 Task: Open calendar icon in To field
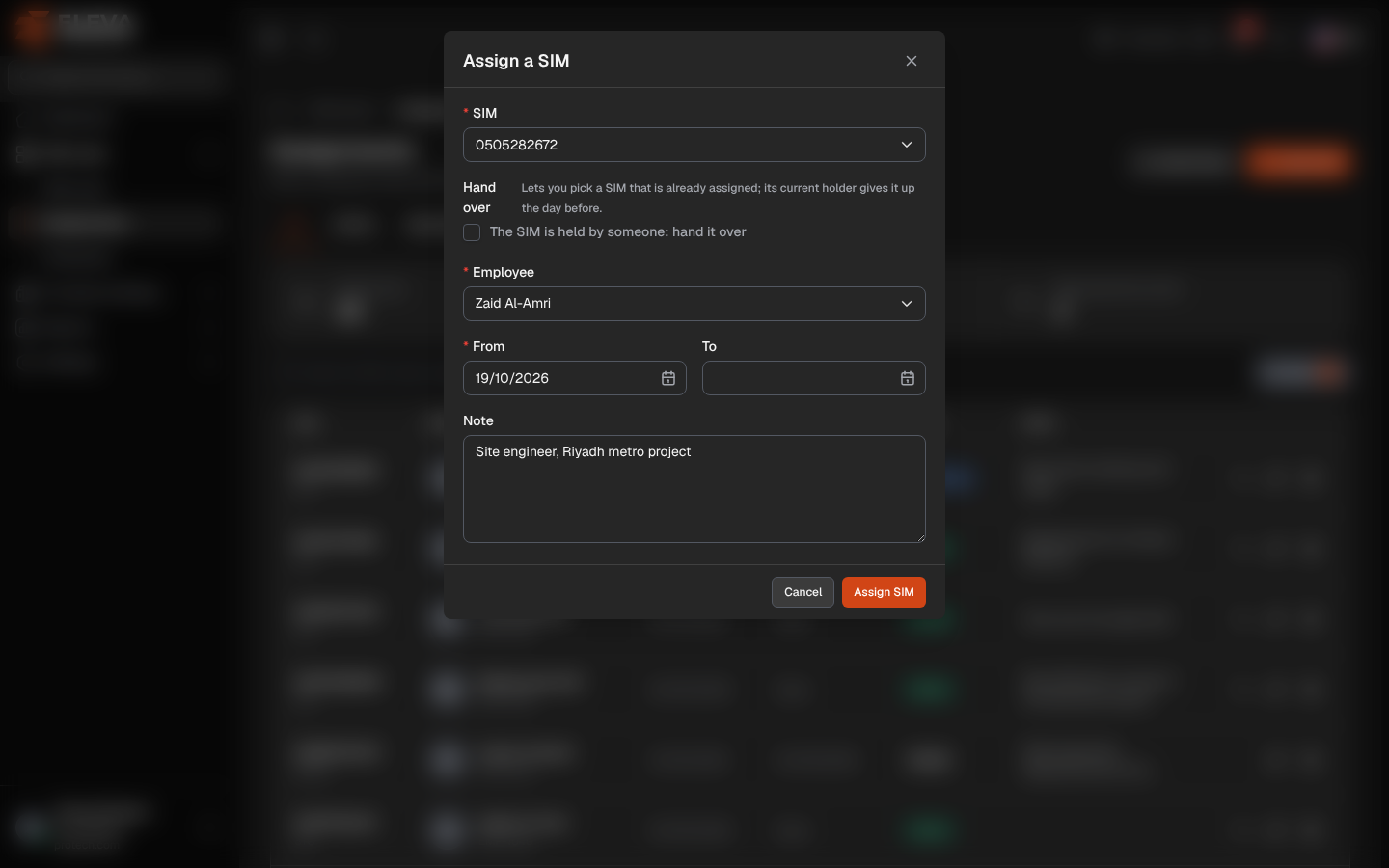click(908, 378)
